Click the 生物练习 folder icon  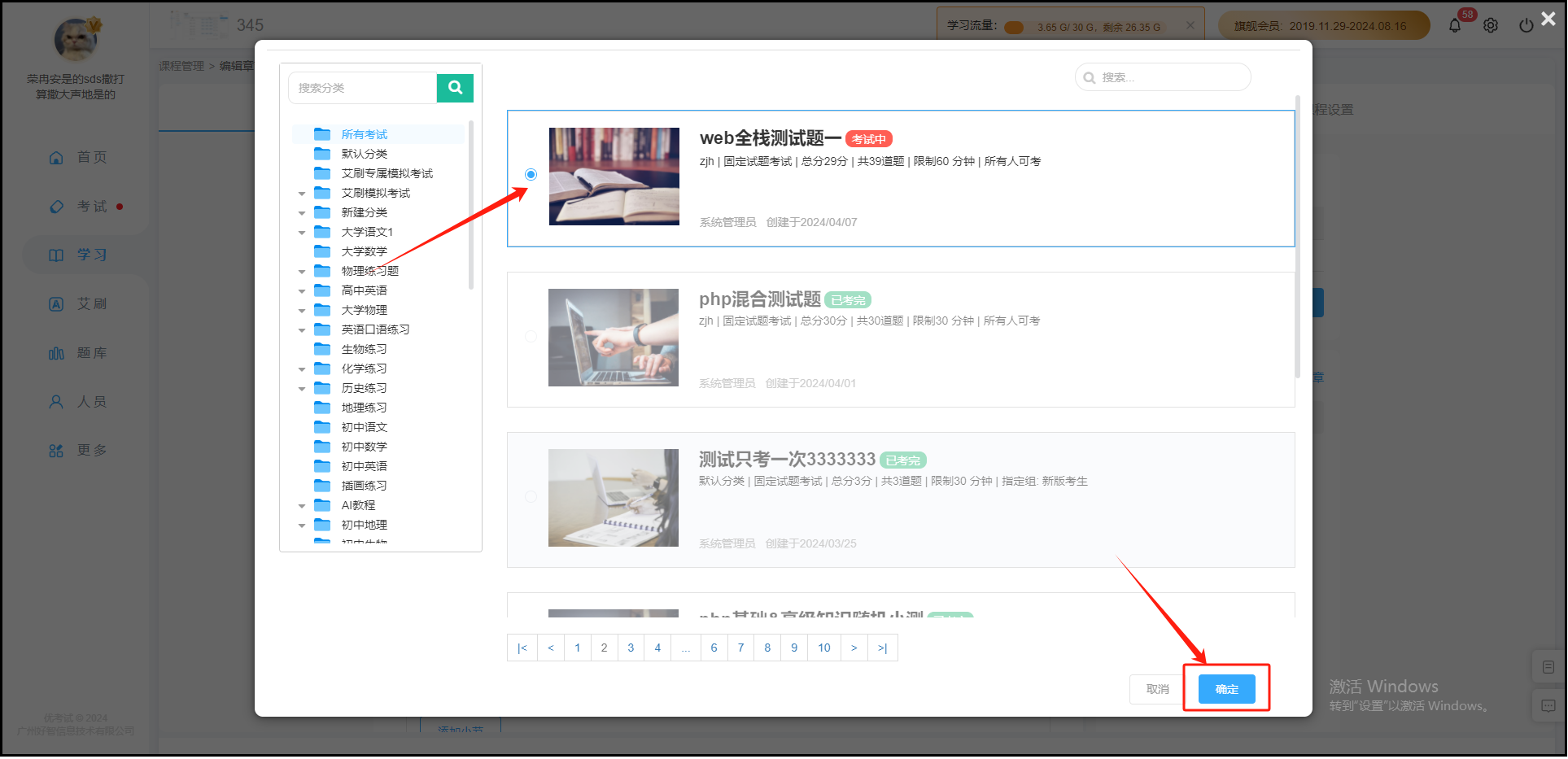pyautogui.click(x=322, y=349)
